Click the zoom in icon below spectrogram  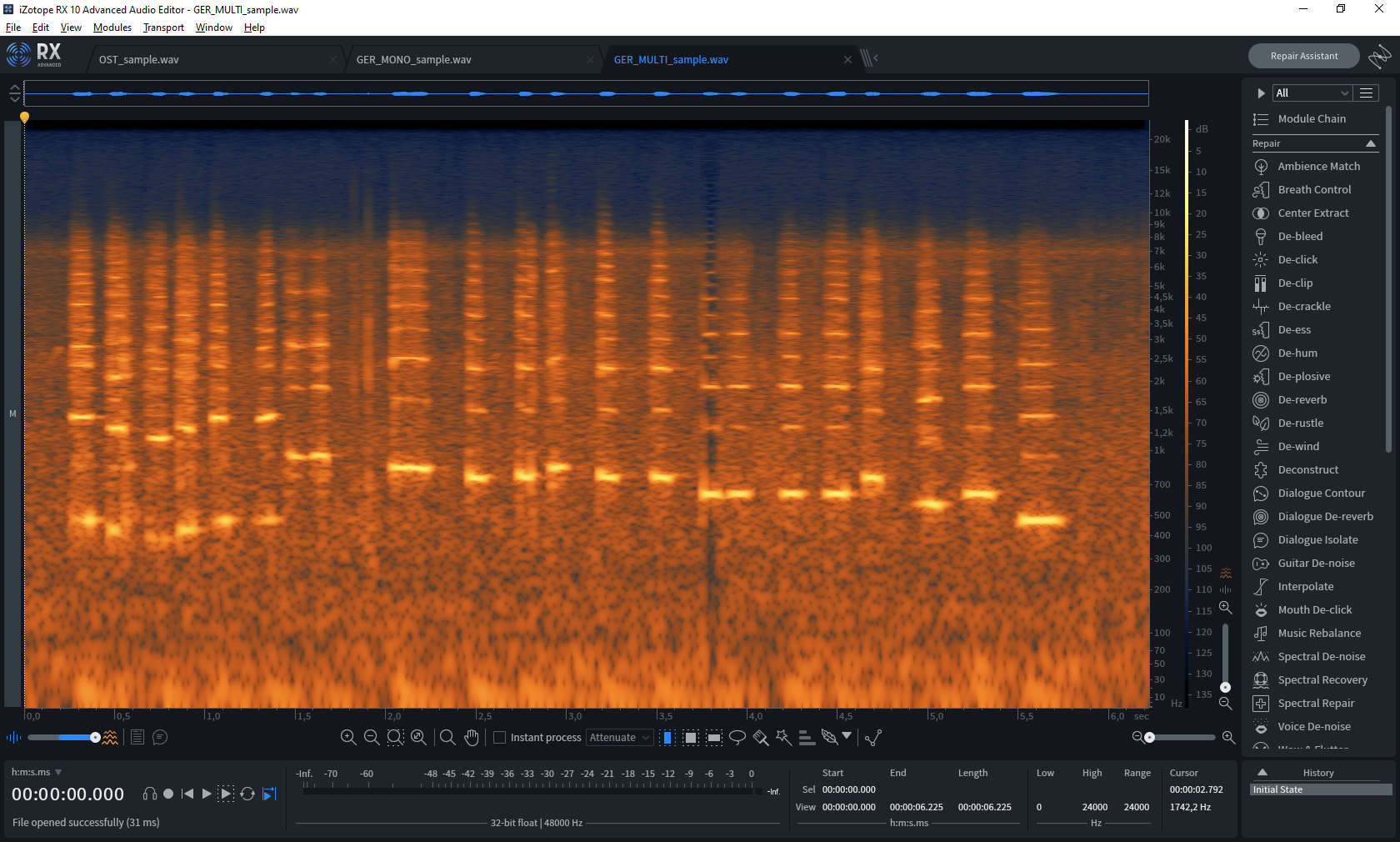pos(348,738)
